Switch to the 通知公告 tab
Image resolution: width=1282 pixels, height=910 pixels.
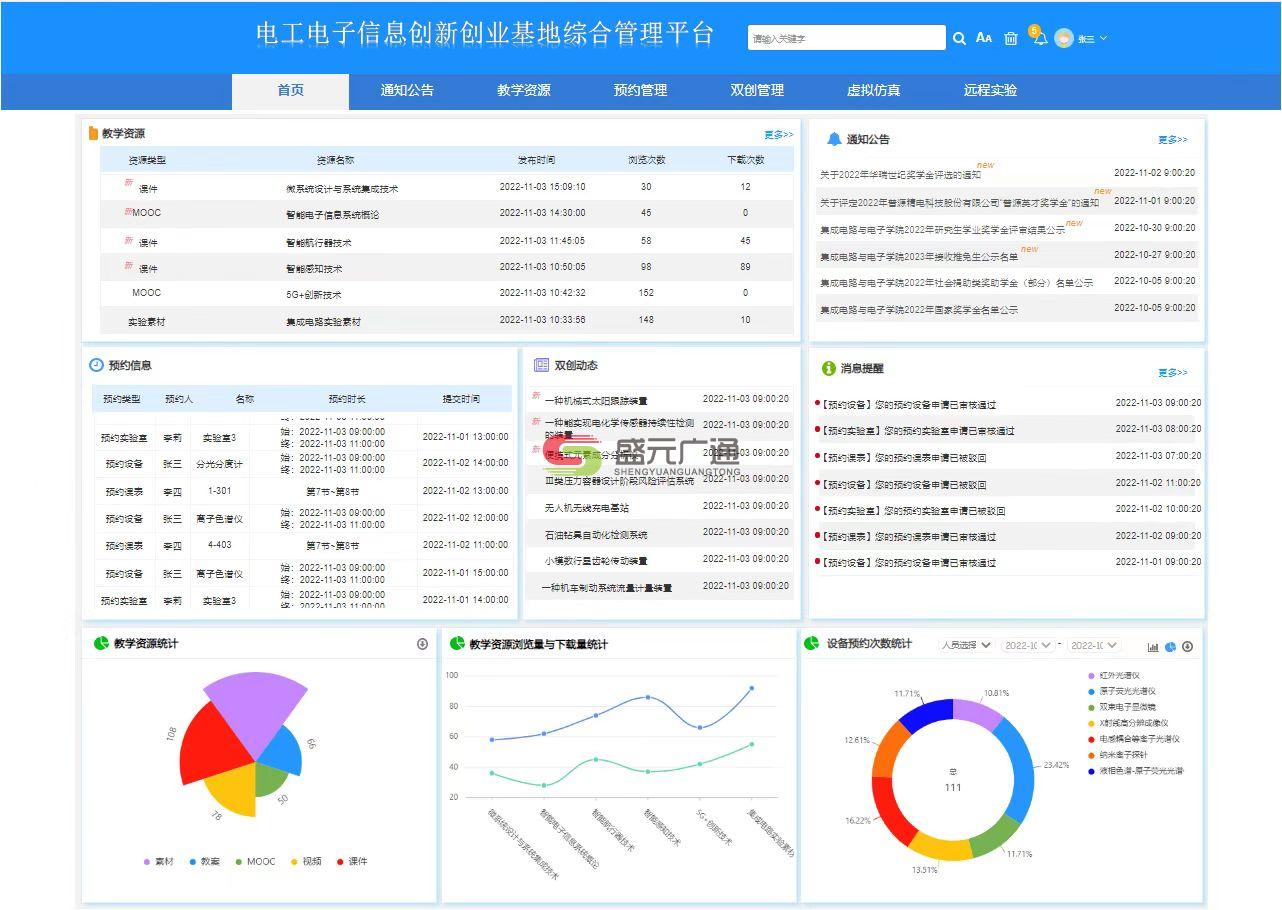pos(405,90)
